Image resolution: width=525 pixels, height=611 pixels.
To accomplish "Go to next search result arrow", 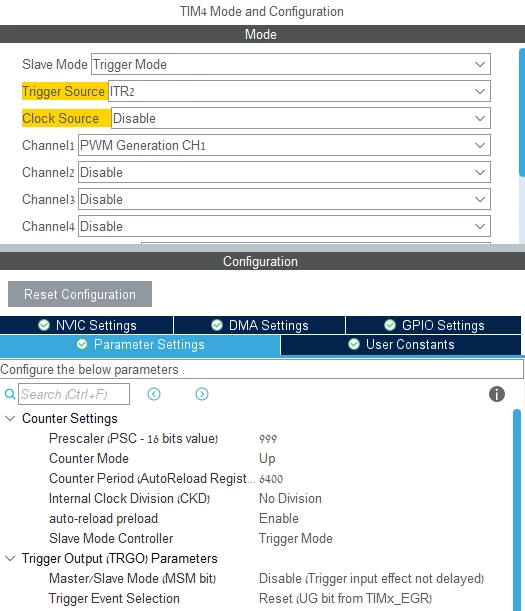I will click(x=202, y=394).
